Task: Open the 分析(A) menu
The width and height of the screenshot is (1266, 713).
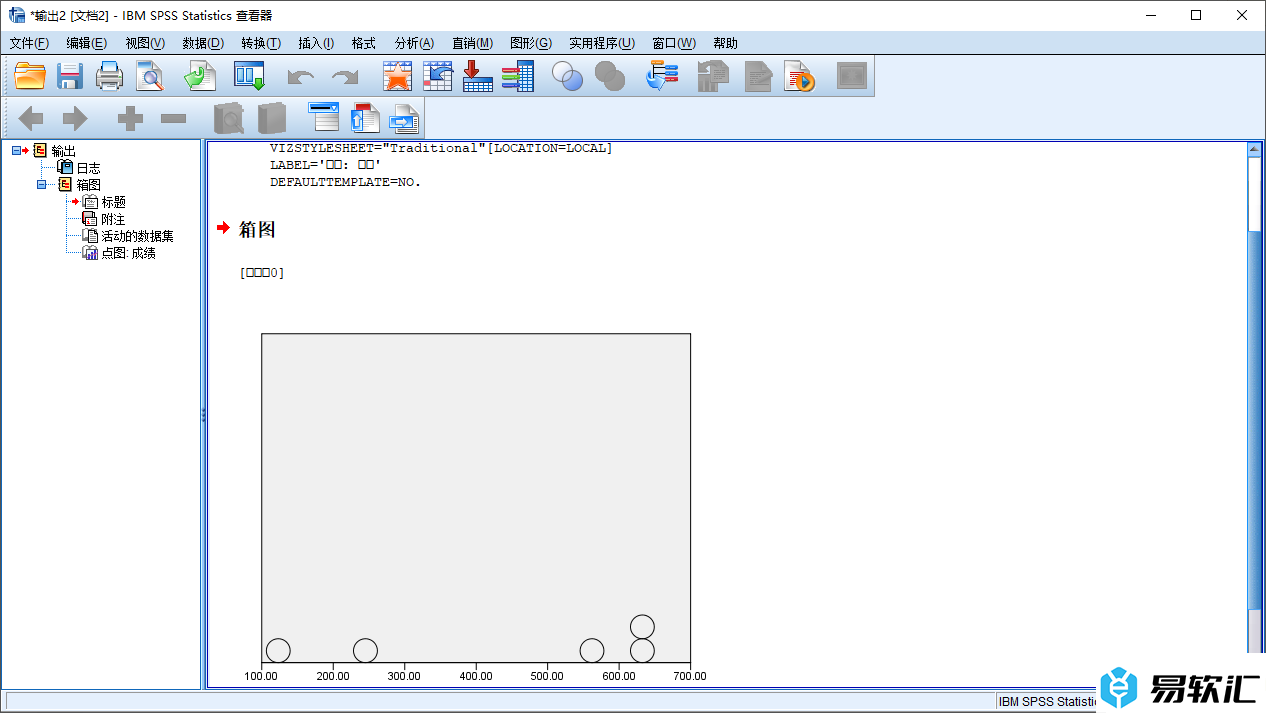Action: 414,43
